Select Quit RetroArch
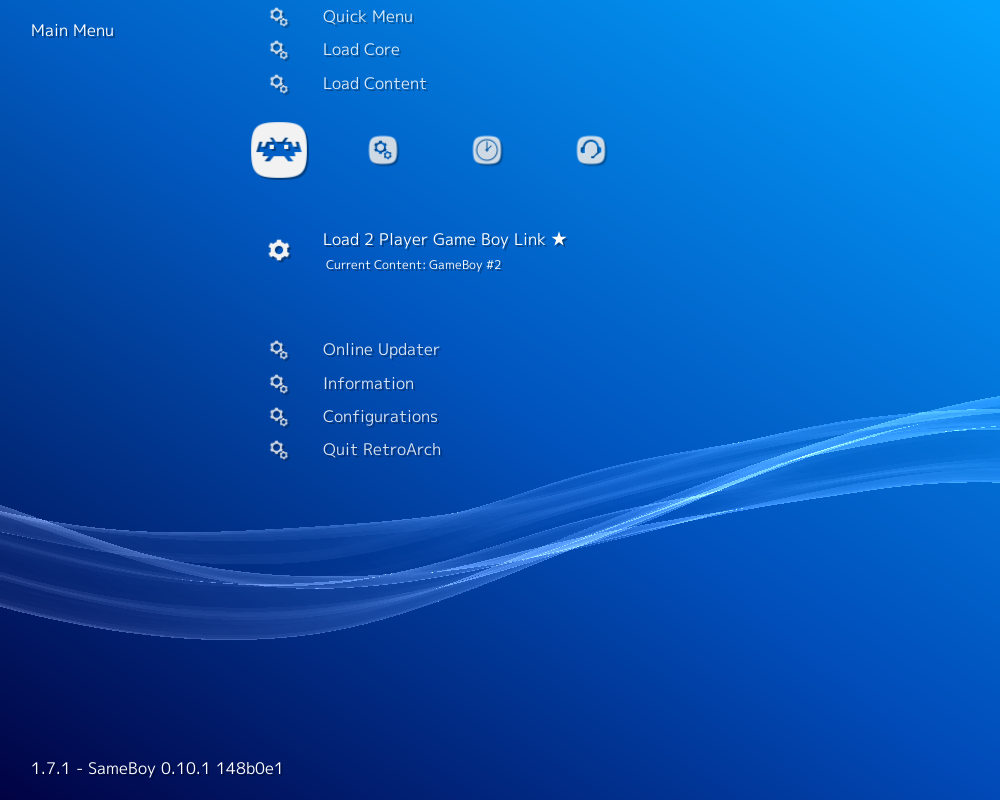The image size is (1000, 800). [381, 450]
